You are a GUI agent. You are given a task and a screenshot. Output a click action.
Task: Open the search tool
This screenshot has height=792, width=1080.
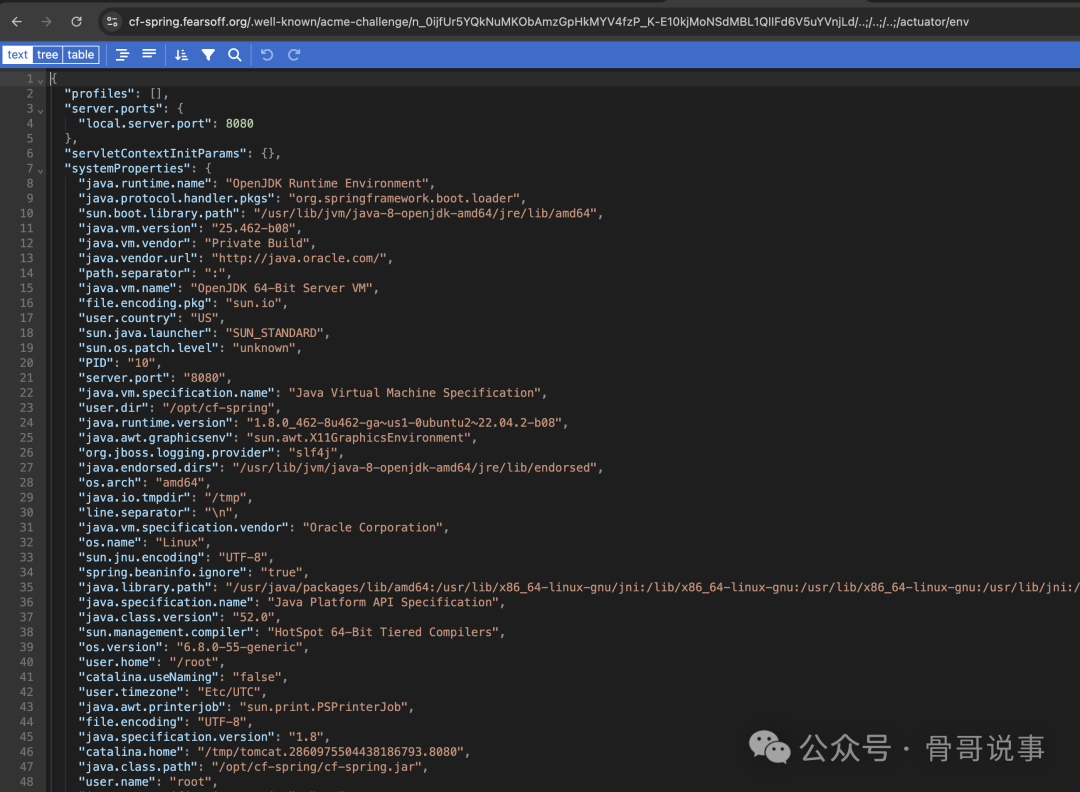pyautogui.click(x=234, y=55)
